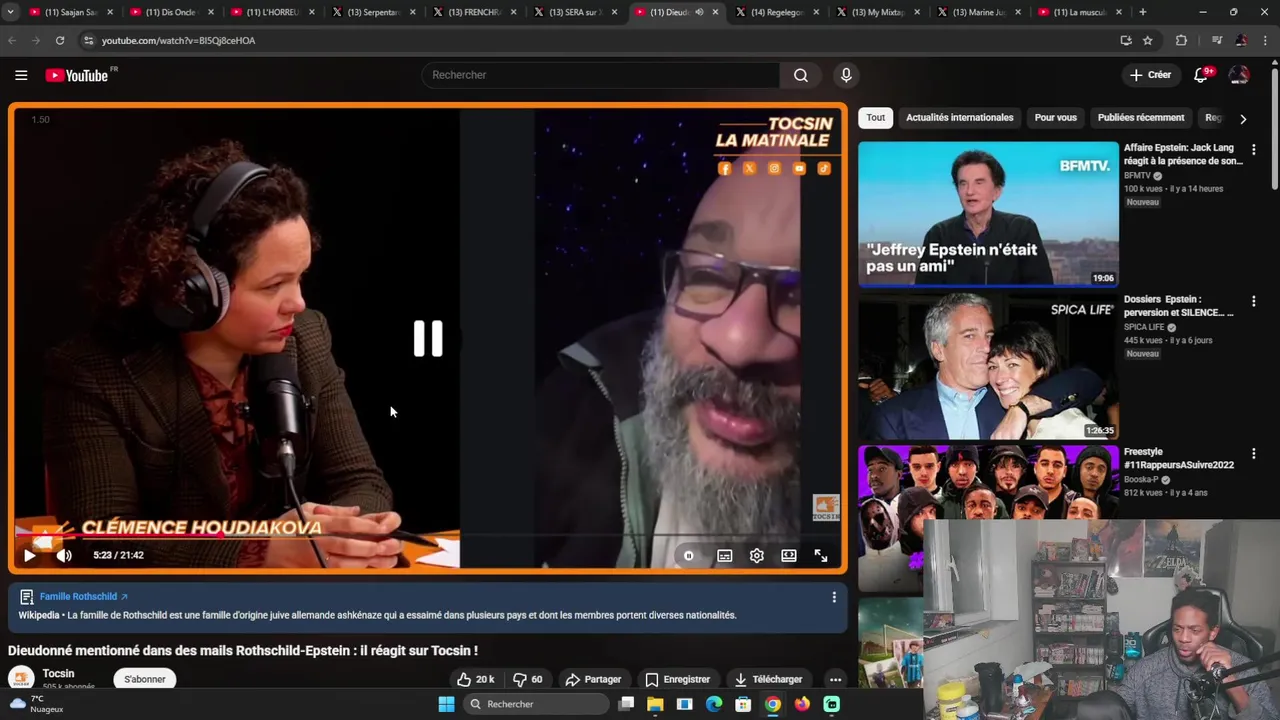The height and width of the screenshot is (720, 1280).
Task: Open menu for Affaire Epstein Jack Lang video
Action: [1253, 149]
